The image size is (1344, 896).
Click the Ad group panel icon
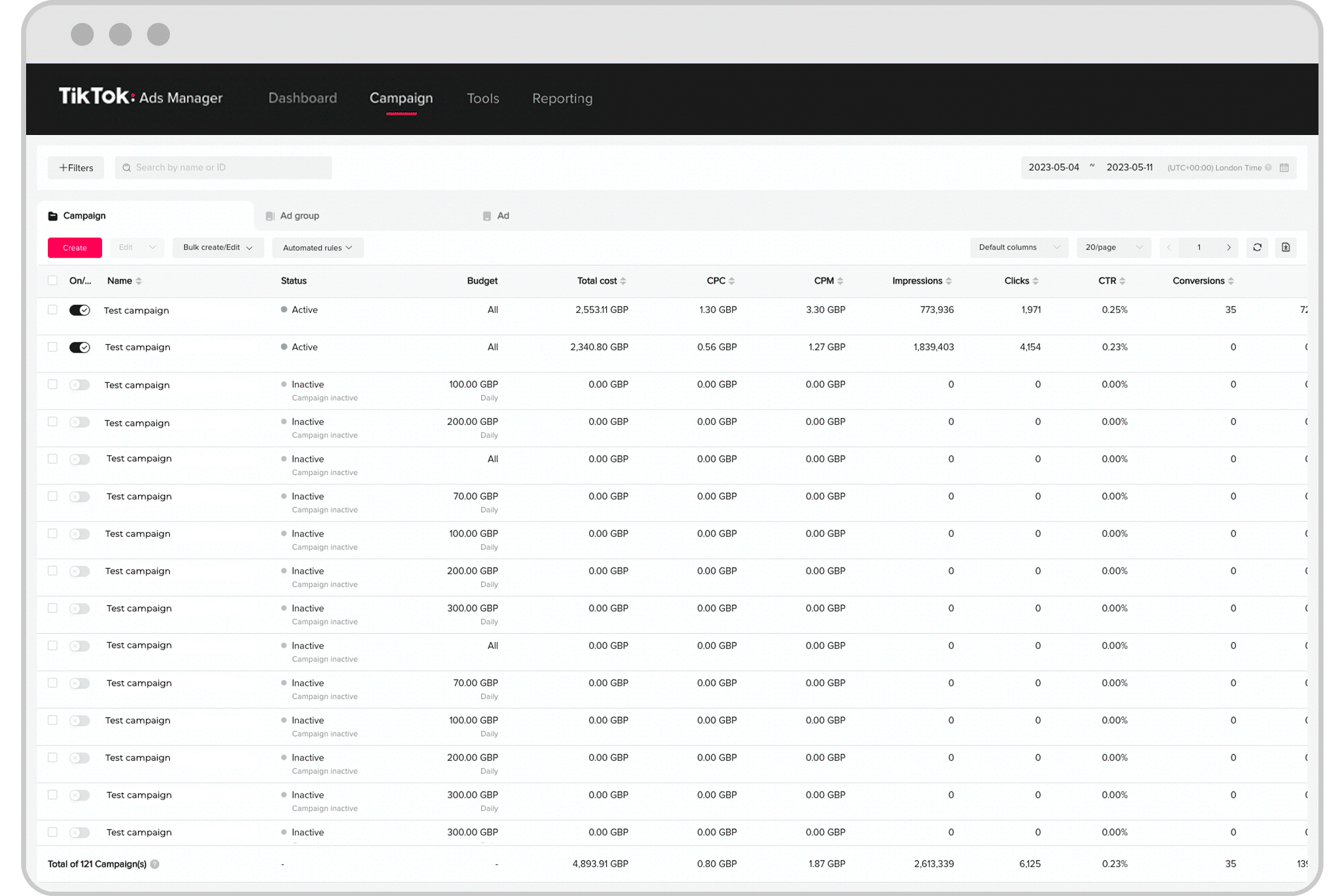268,216
